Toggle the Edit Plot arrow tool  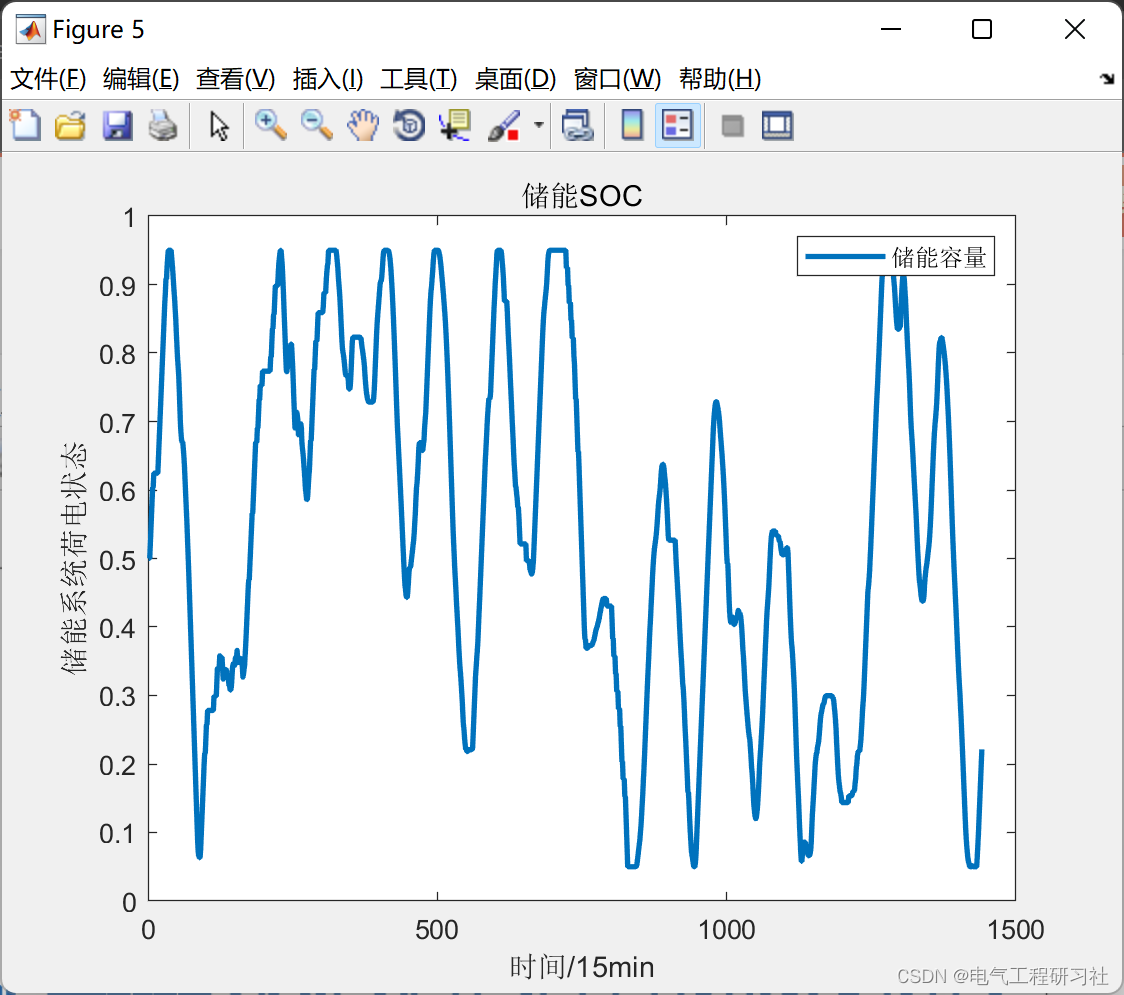(x=219, y=125)
